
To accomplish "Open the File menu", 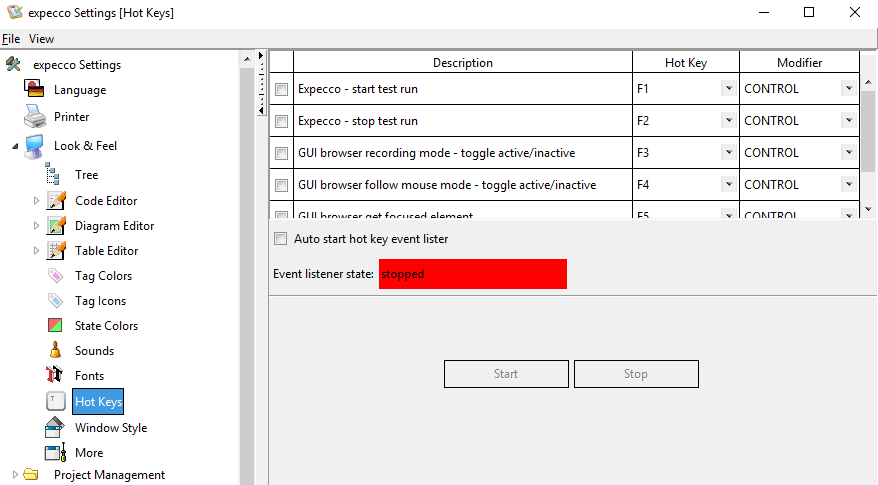I will 11,39.
